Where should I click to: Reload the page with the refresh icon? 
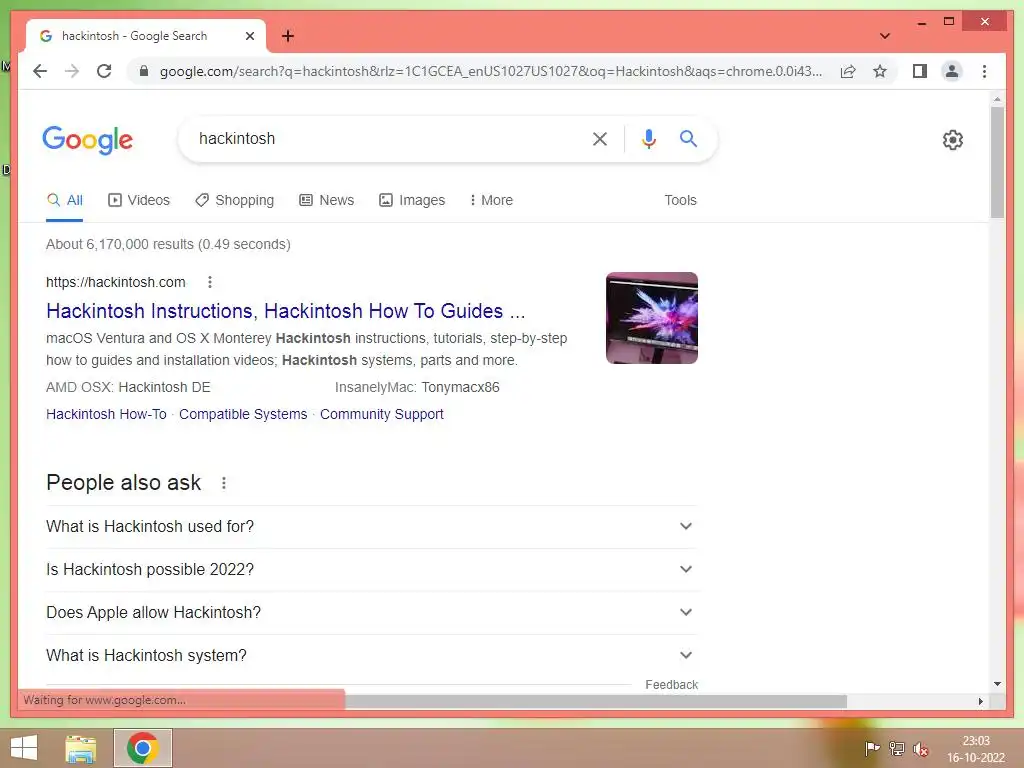[x=104, y=71]
